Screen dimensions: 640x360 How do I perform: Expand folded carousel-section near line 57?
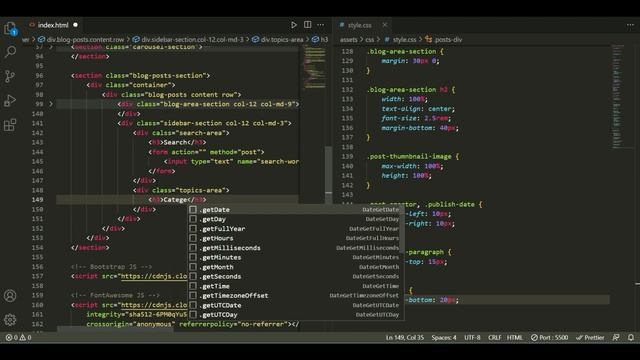(x=51, y=47)
